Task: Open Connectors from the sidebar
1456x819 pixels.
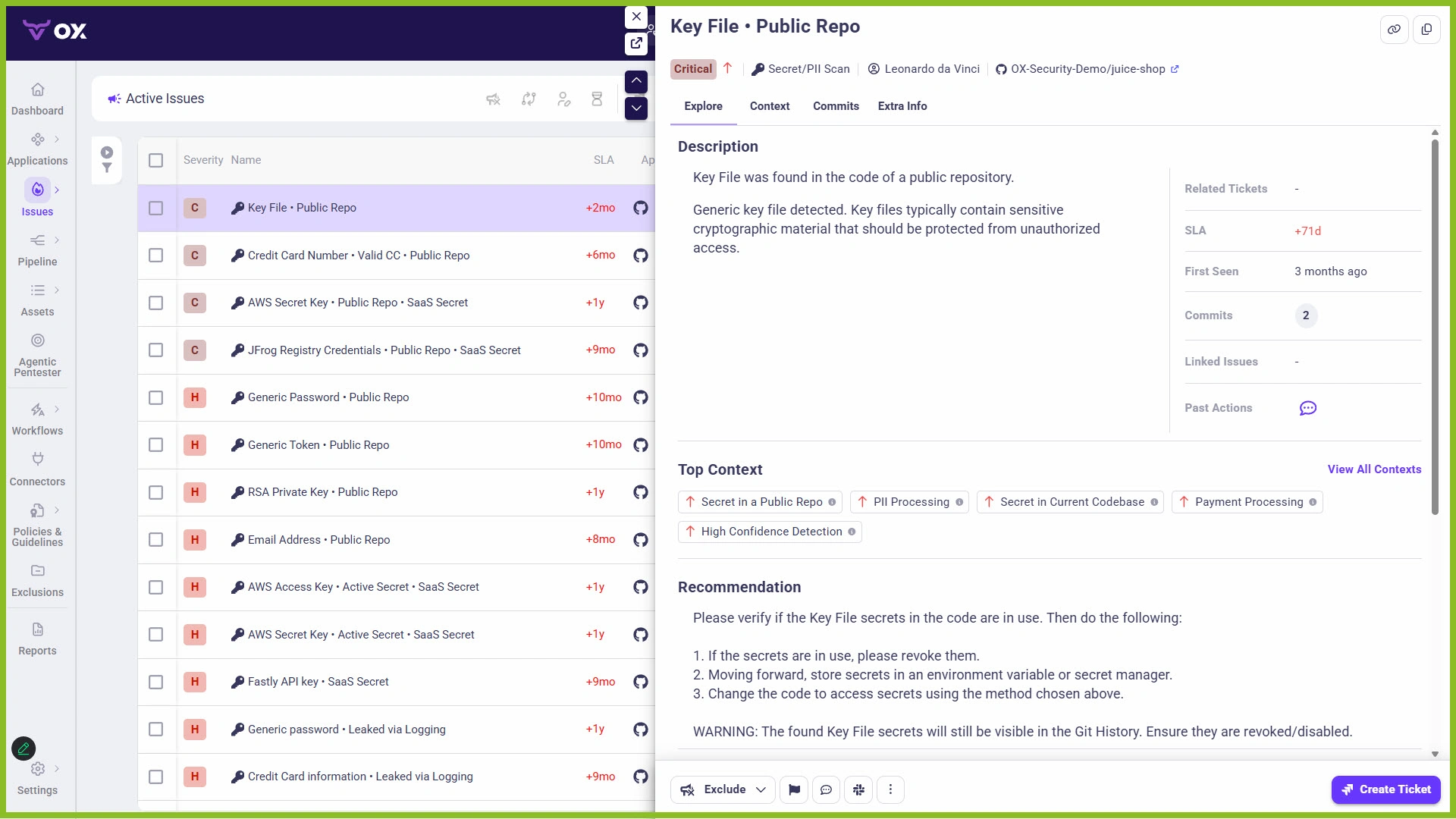Action: pos(37,469)
